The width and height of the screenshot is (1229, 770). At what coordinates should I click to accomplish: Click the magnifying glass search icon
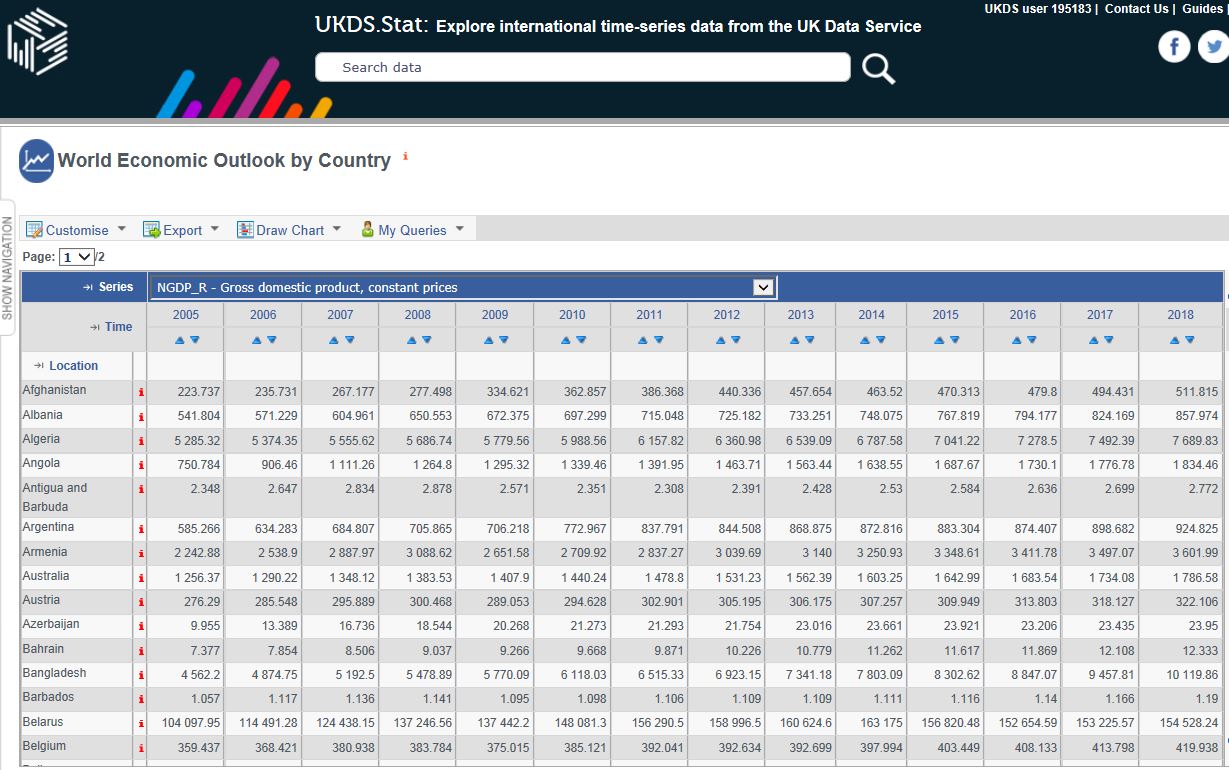(878, 68)
